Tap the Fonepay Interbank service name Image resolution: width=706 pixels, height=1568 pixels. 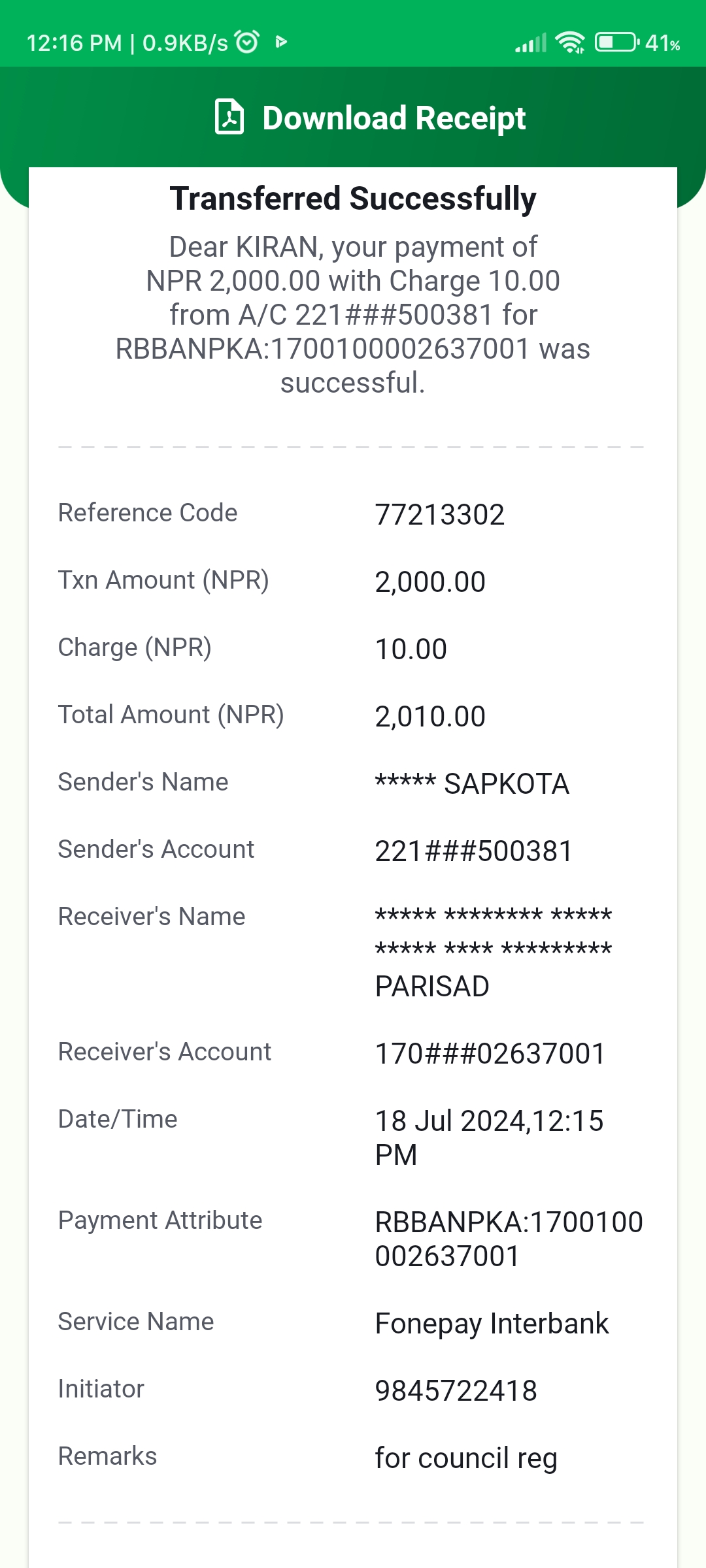[492, 1324]
